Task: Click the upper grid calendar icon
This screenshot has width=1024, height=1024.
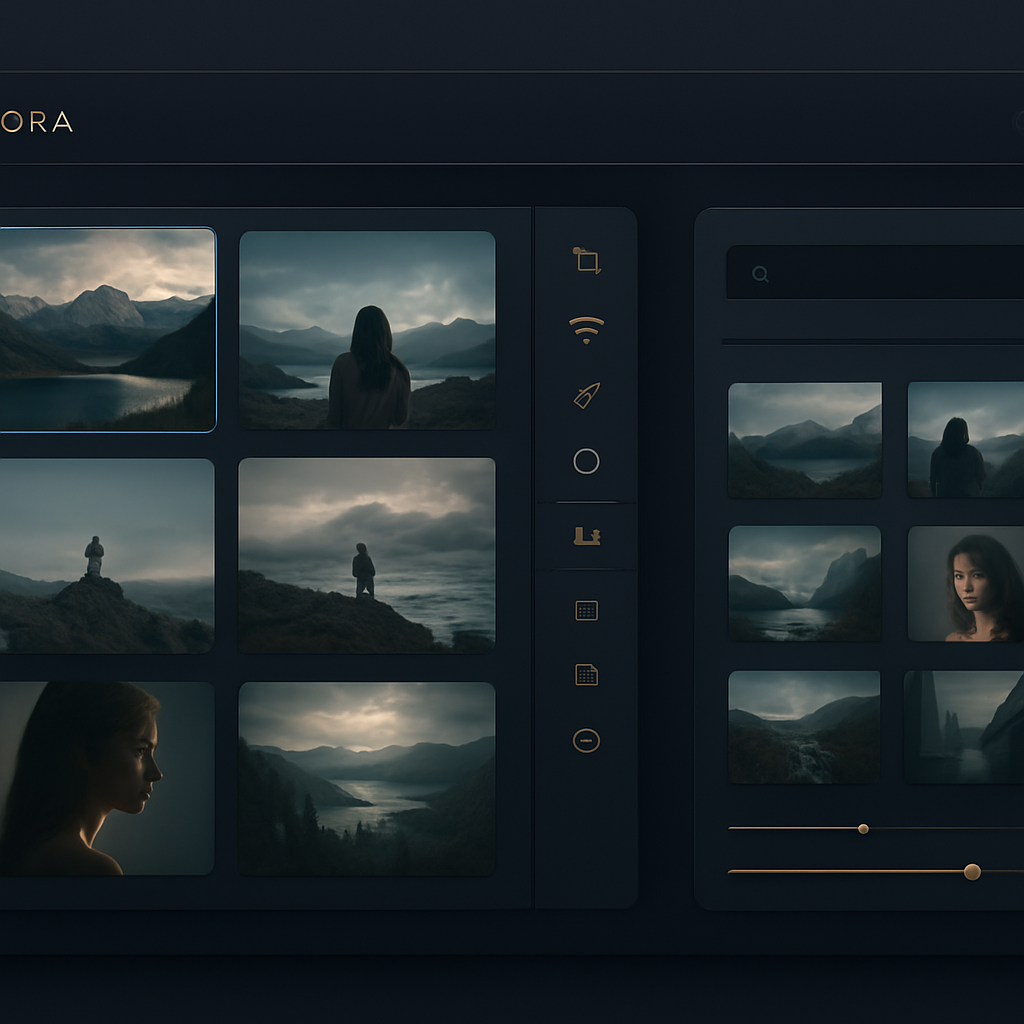Action: [x=586, y=611]
